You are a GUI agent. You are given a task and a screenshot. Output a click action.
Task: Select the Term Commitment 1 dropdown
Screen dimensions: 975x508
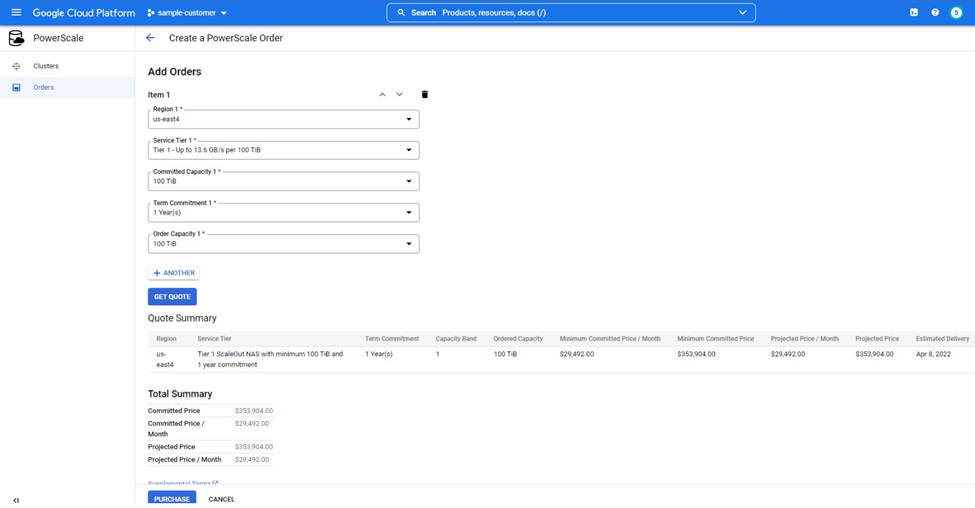[x=283, y=212]
